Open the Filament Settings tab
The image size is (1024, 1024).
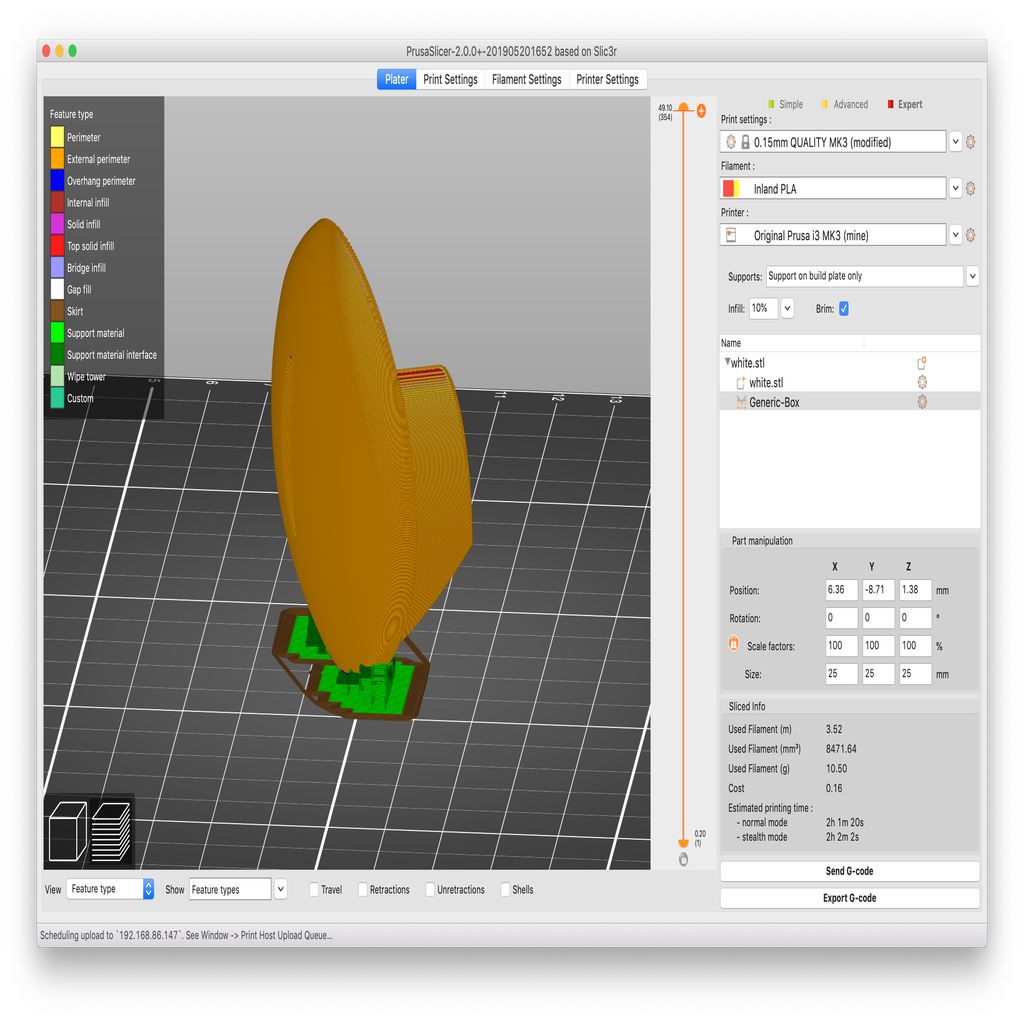click(x=527, y=79)
